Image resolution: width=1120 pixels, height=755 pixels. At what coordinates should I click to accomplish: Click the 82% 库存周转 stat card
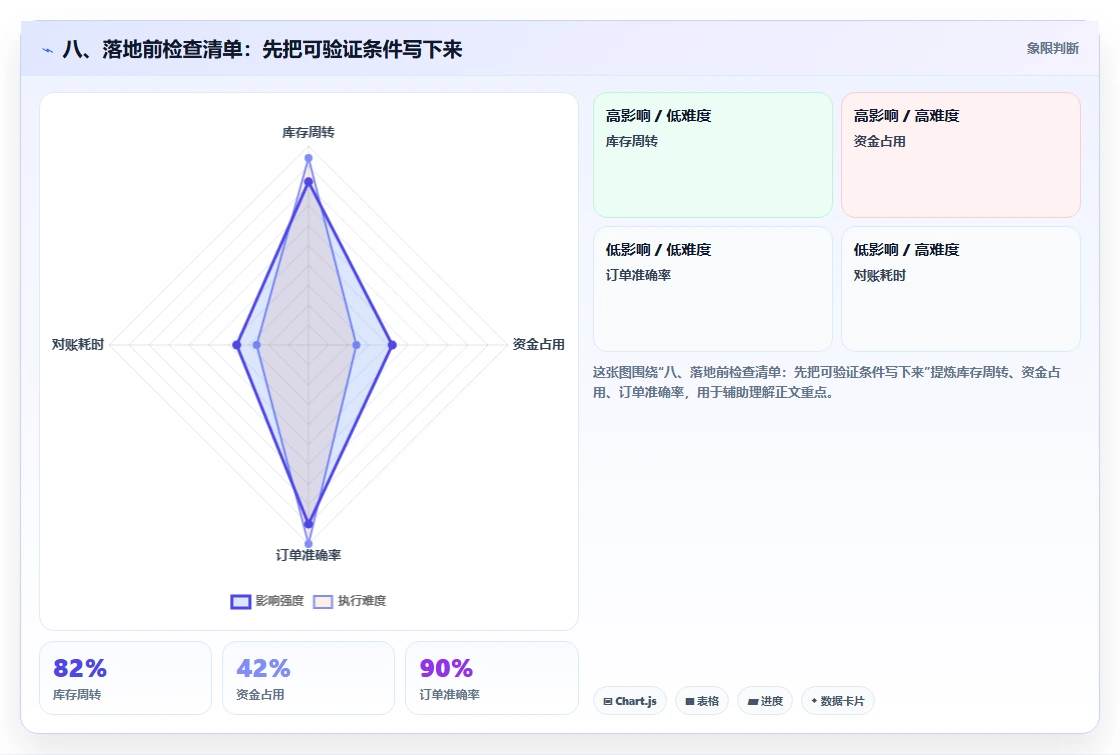tap(126, 678)
